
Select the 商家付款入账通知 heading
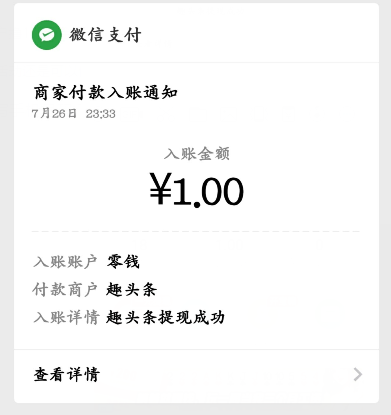(x=105, y=92)
